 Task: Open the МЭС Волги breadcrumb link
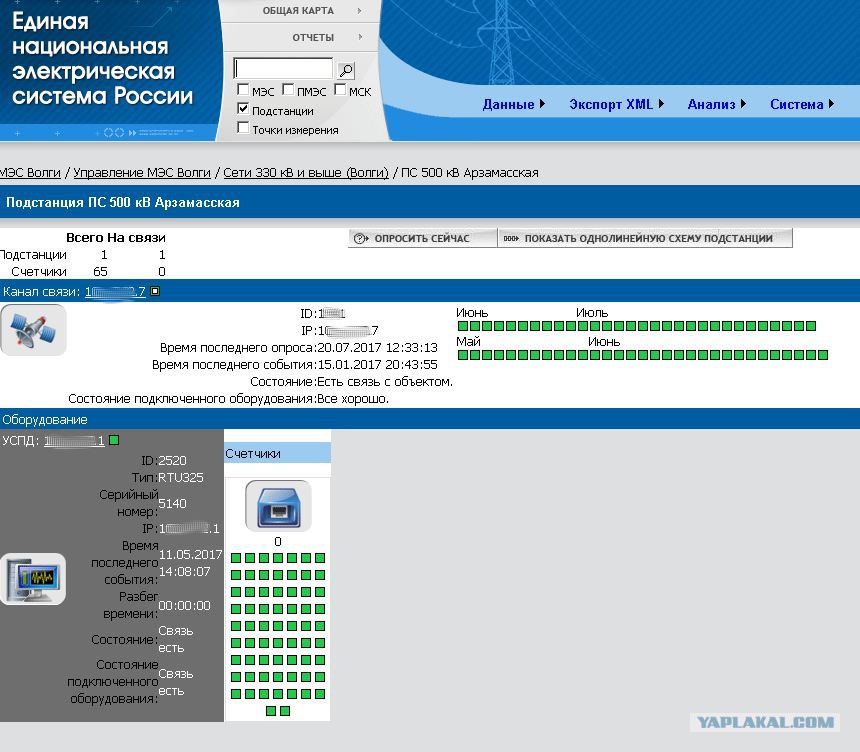pyautogui.click(x=30, y=173)
